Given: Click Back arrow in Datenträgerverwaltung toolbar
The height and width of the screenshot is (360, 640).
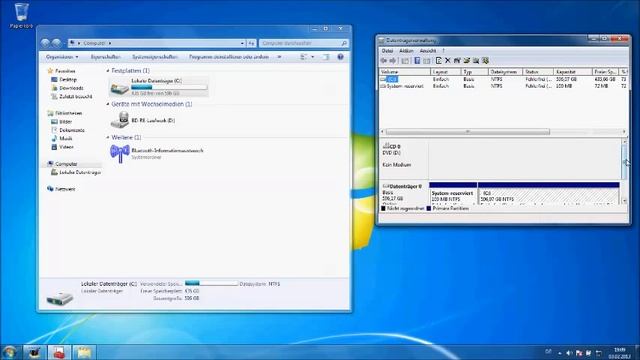Looking at the screenshot, I should 384,61.
